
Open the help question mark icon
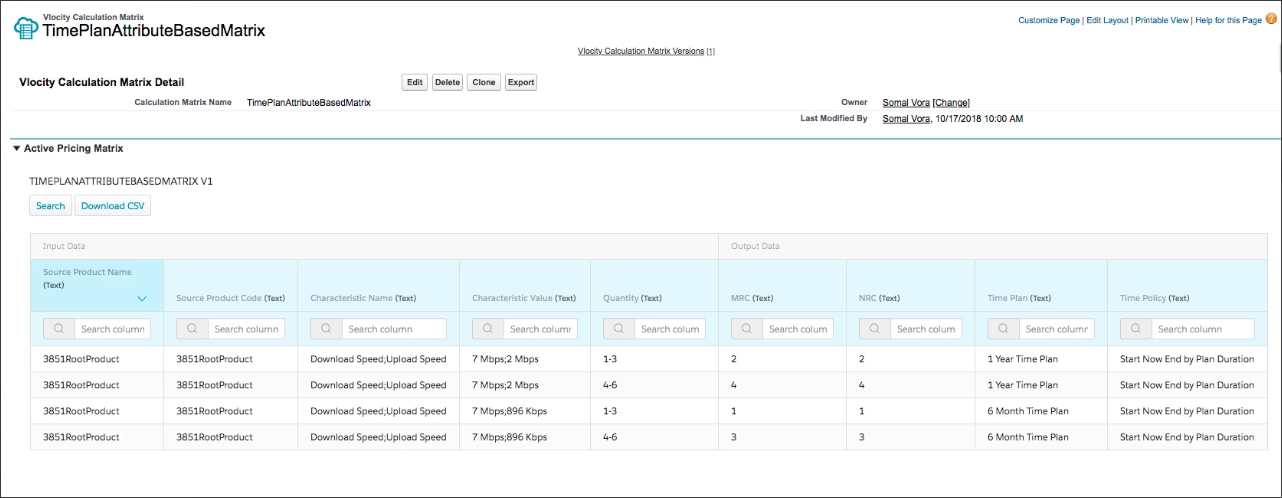[1271, 19]
